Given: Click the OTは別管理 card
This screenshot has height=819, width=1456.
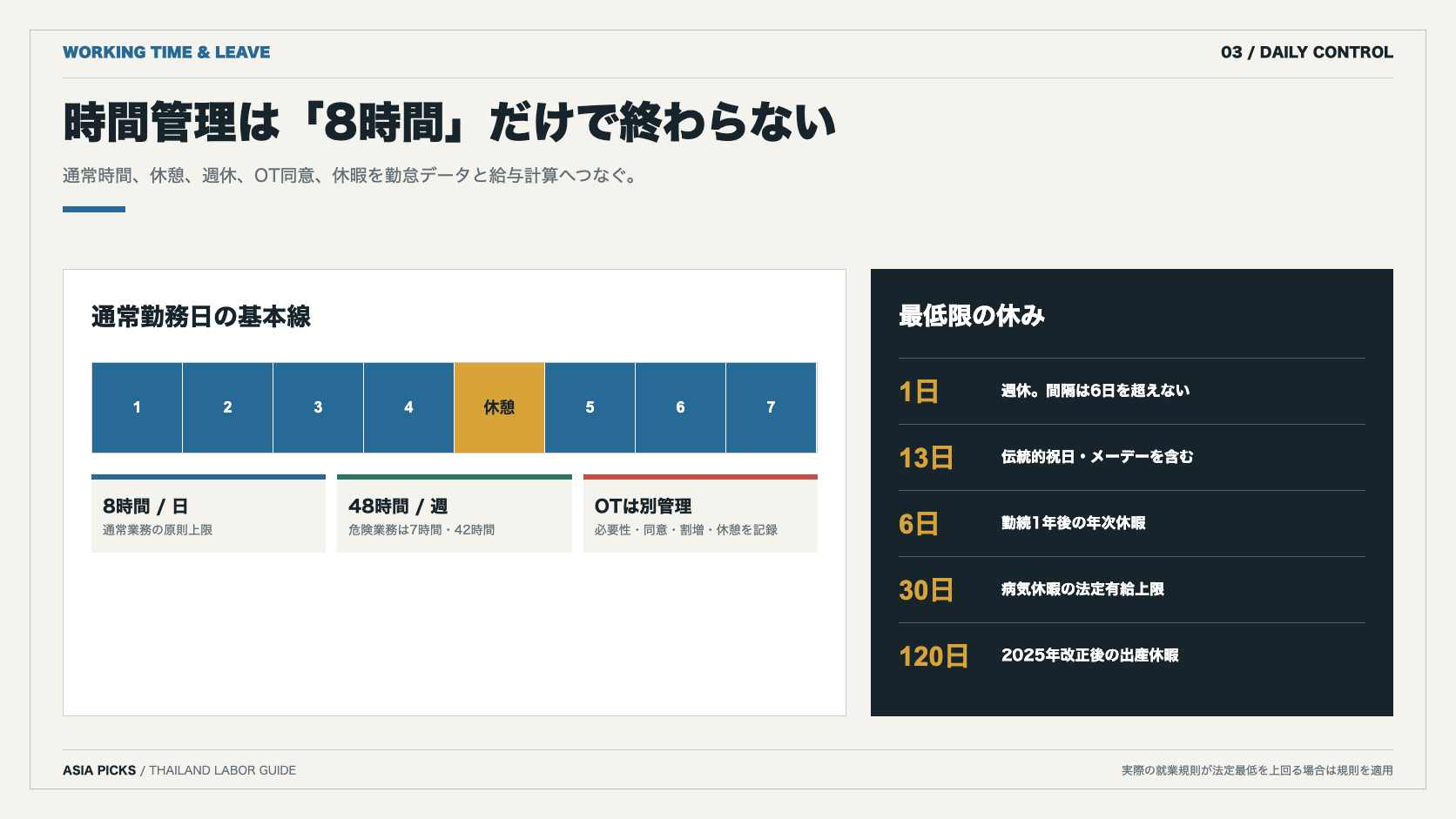Looking at the screenshot, I should 700,514.
